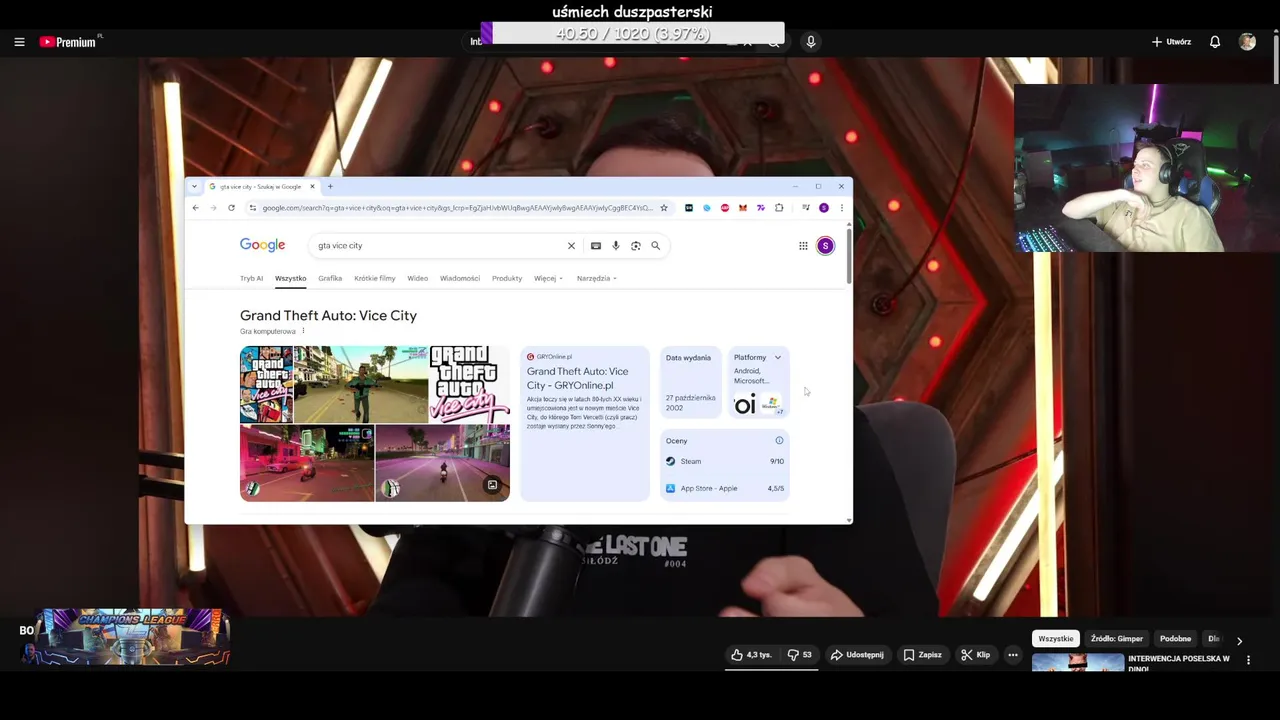Go to Google homepage logo
Screen dimensions: 1280x720
[262, 245]
